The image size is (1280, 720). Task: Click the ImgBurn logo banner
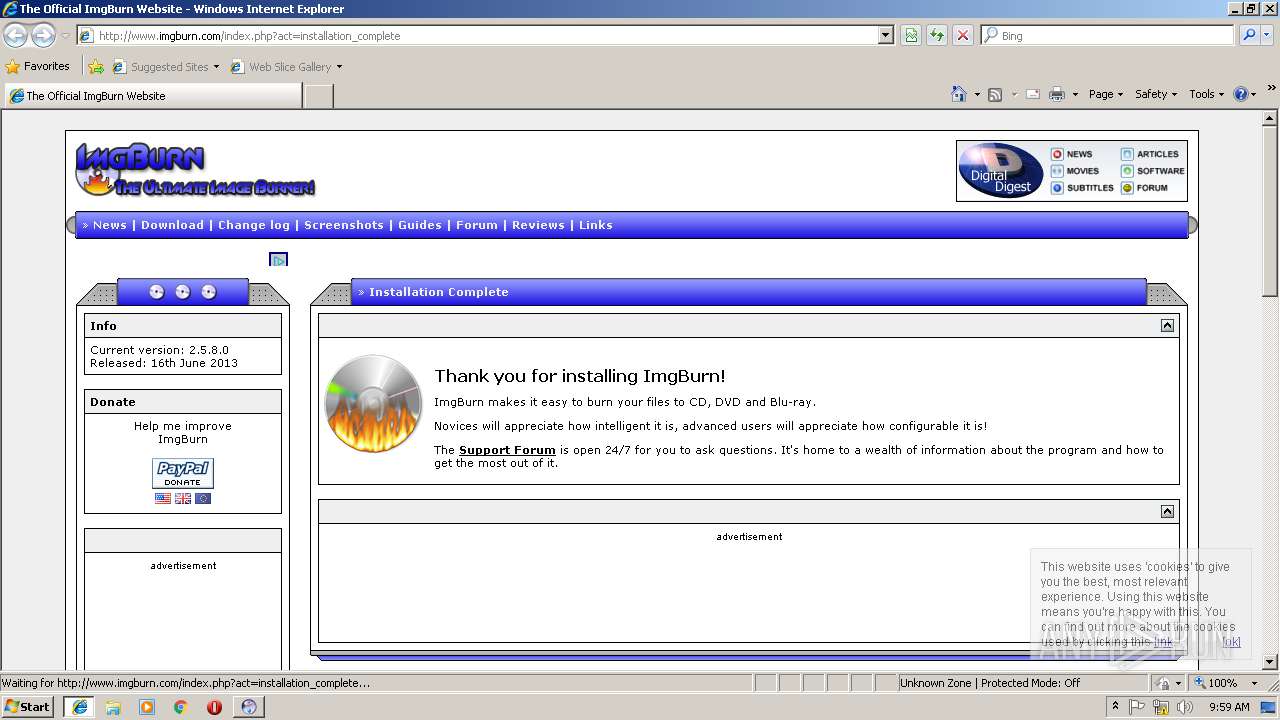pos(195,170)
